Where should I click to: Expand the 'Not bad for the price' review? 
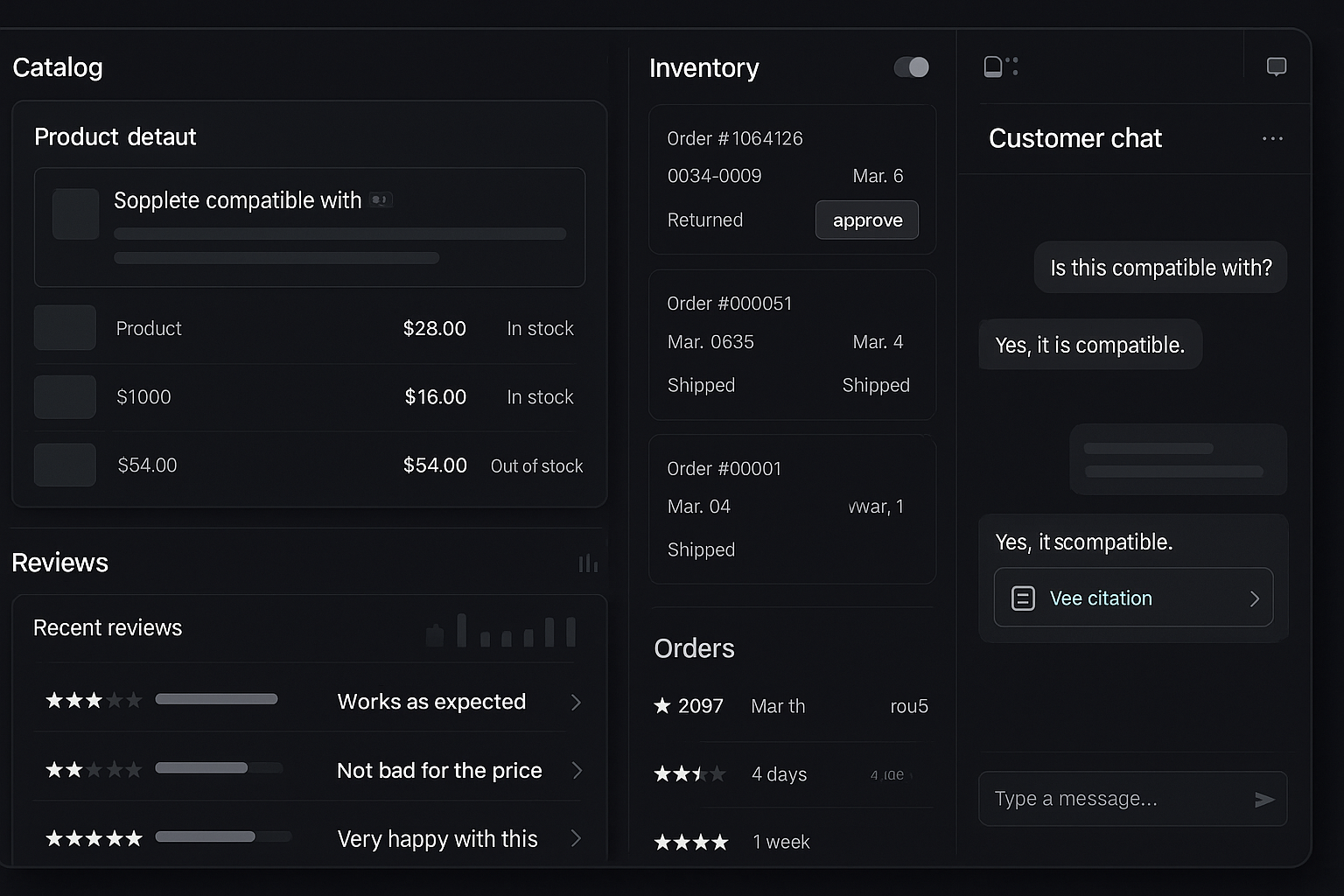point(576,770)
